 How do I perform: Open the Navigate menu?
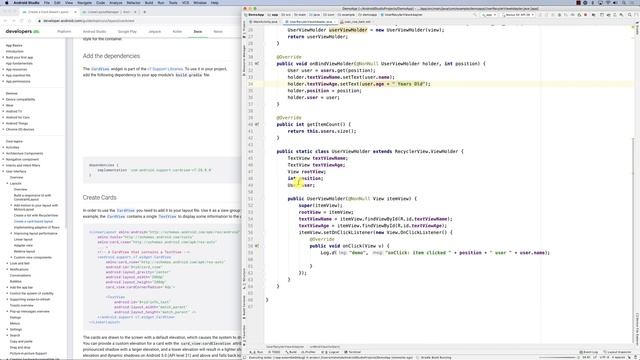pos(85,2)
